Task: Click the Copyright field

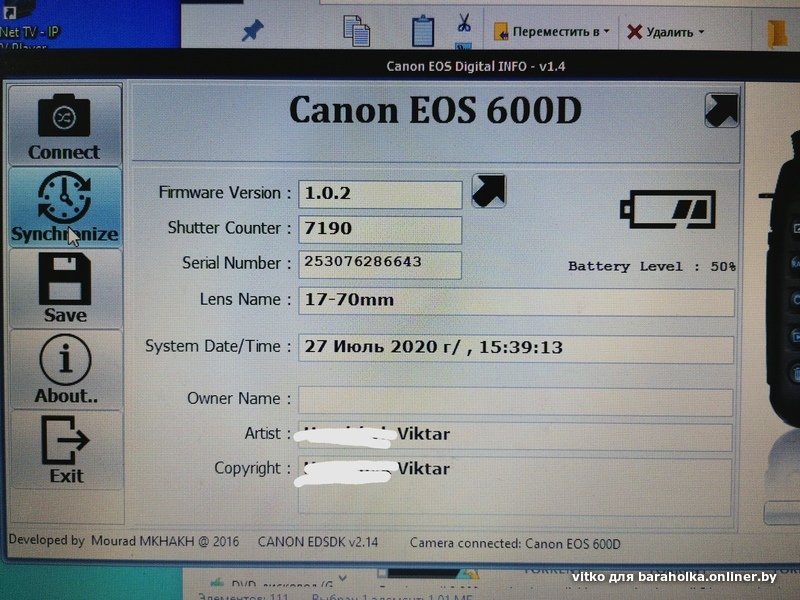Action: click(x=515, y=487)
